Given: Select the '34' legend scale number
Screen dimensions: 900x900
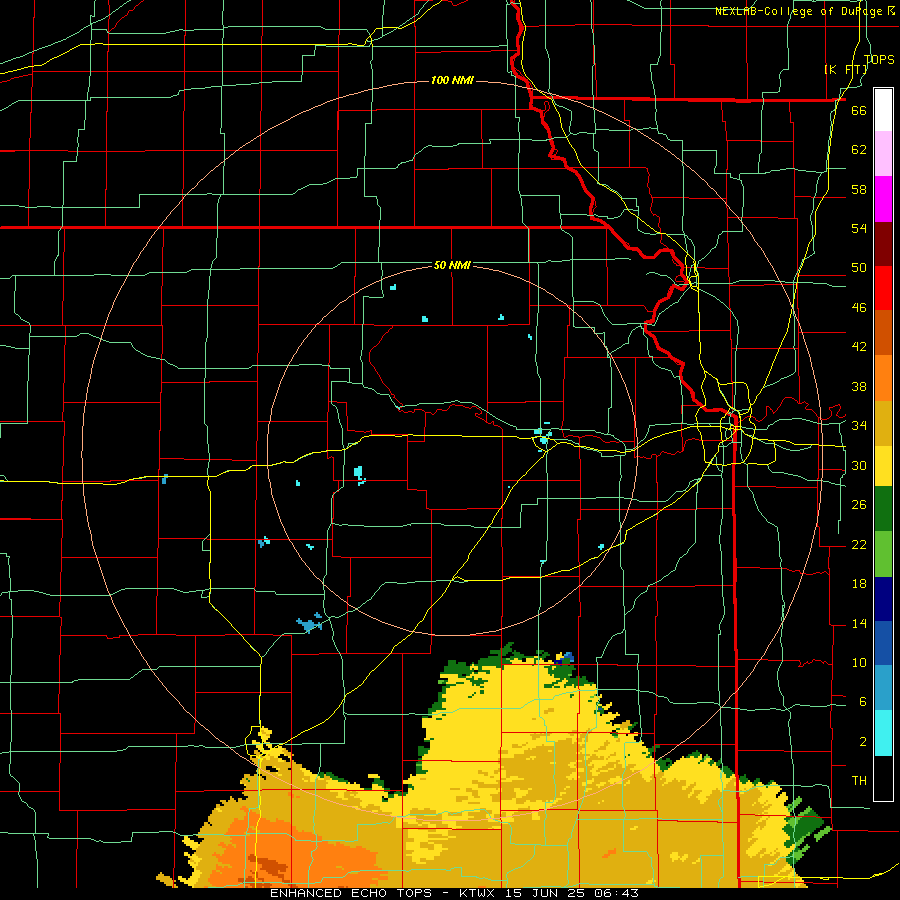Looking at the screenshot, I should click(859, 425).
